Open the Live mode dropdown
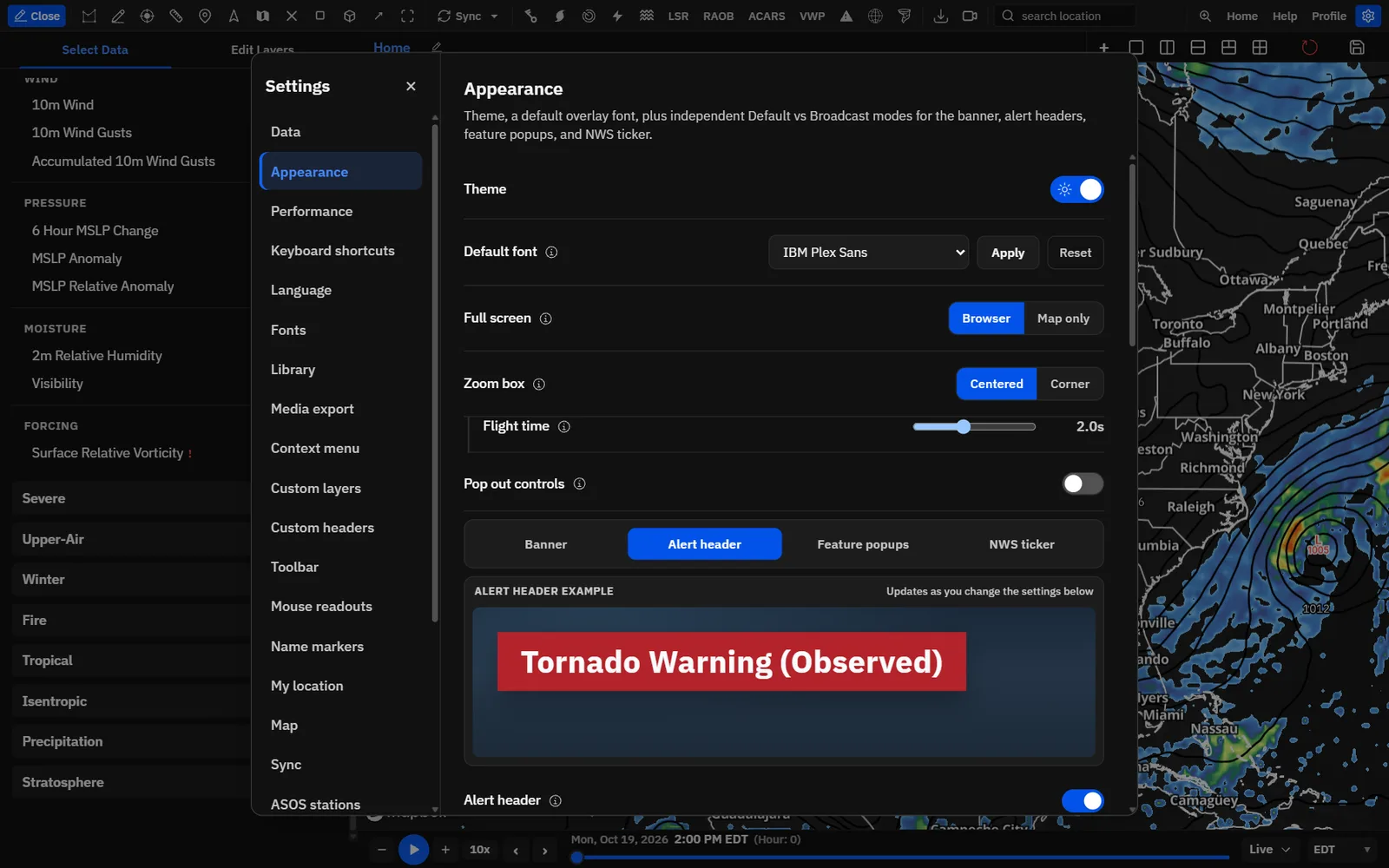 (x=1268, y=850)
